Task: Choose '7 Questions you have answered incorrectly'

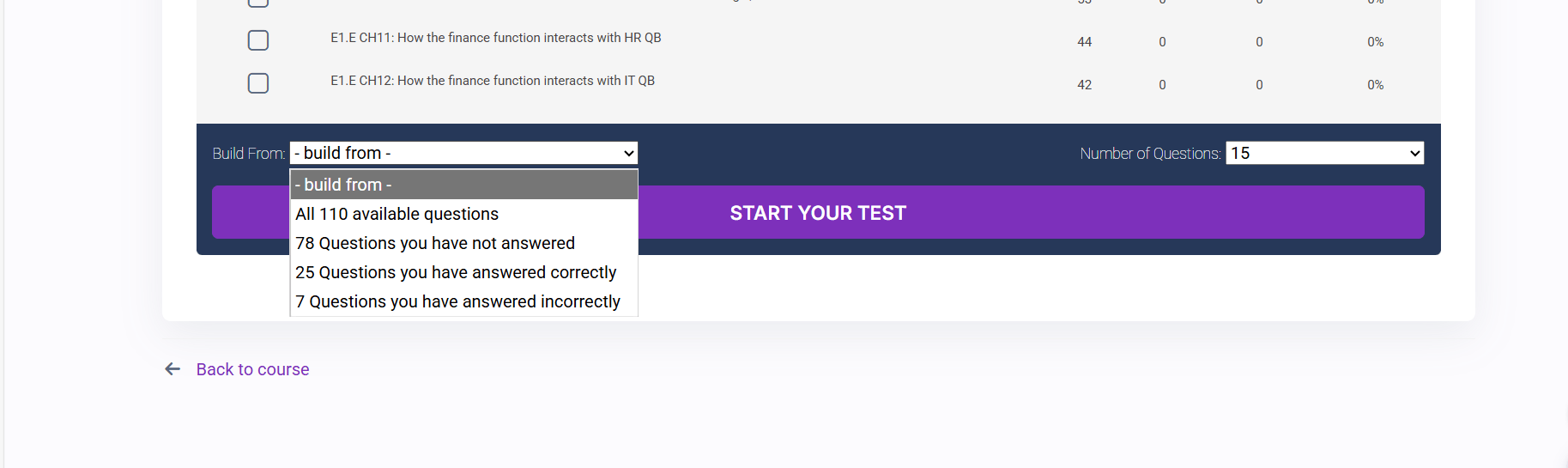Action: pyautogui.click(x=457, y=301)
